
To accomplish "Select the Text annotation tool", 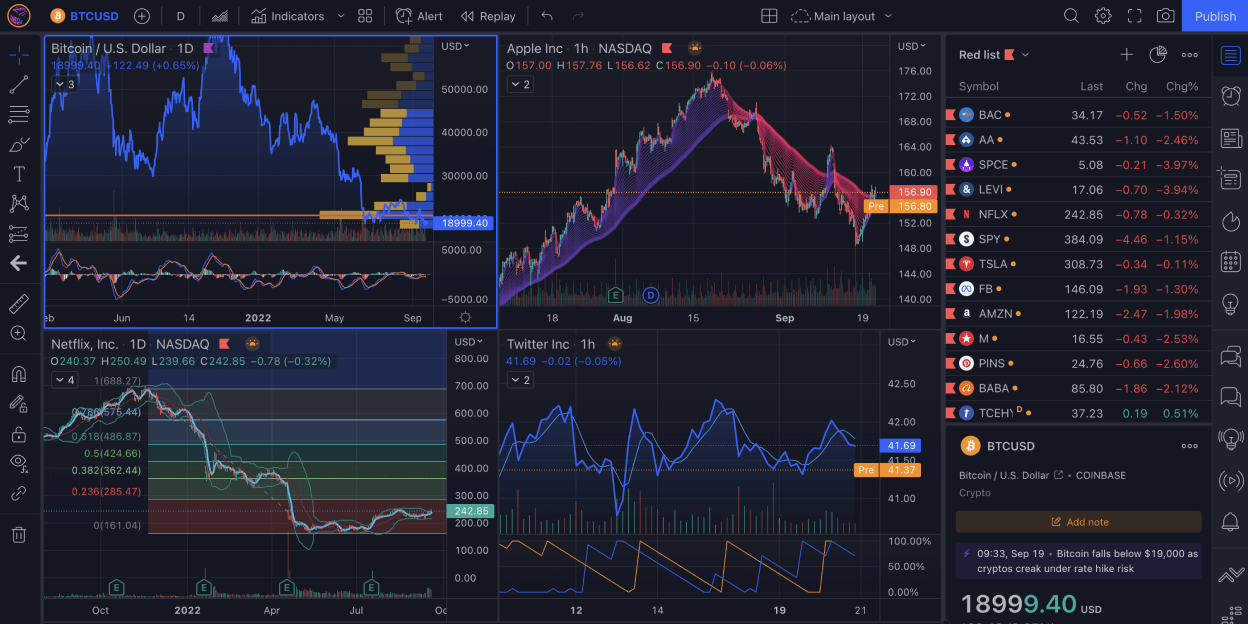I will coord(18,174).
